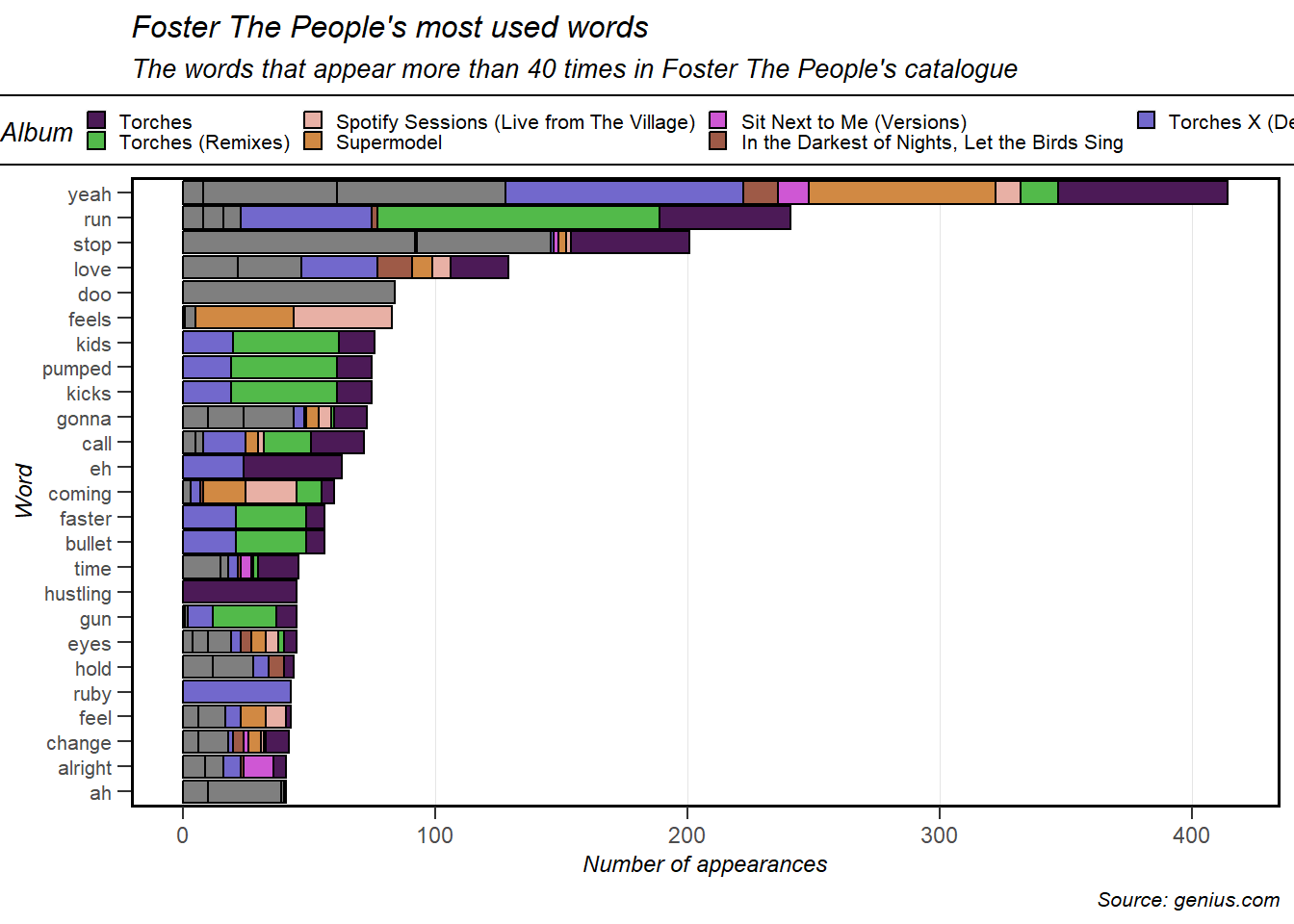Click the Sit Next to Me legend swatch
Viewport: 1294px width, 924px height.
(x=718, y=120)
